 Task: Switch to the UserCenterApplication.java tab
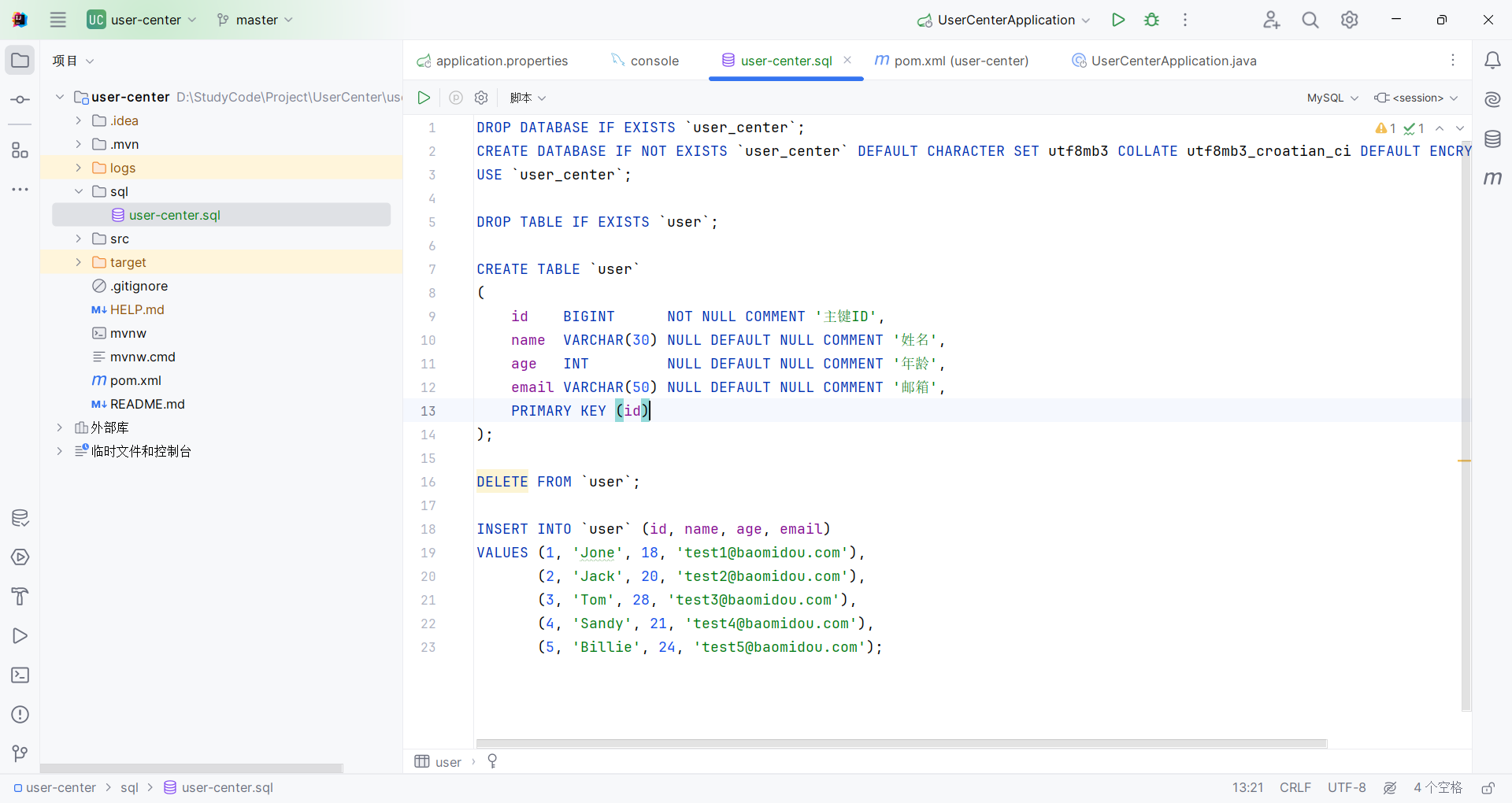[x=1173, y=61]
